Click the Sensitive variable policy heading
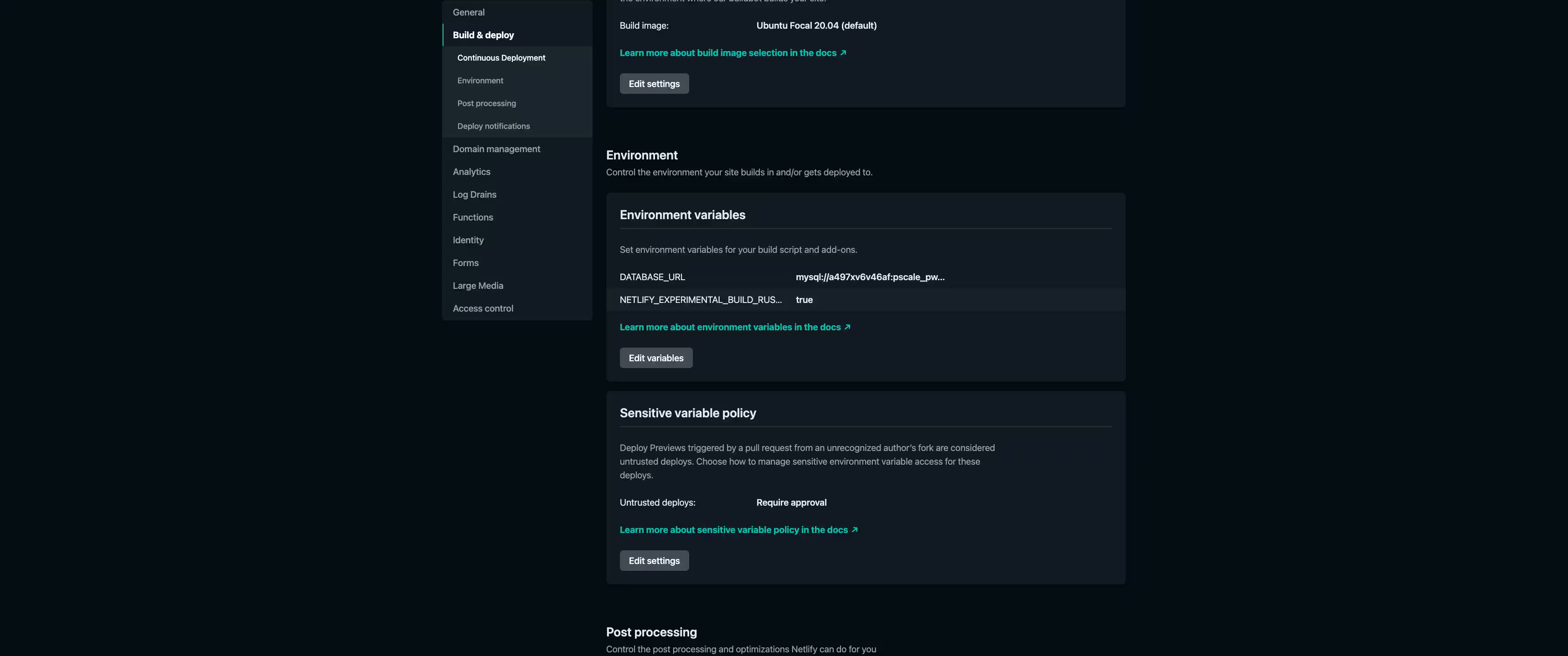 (x=688, y=413)
